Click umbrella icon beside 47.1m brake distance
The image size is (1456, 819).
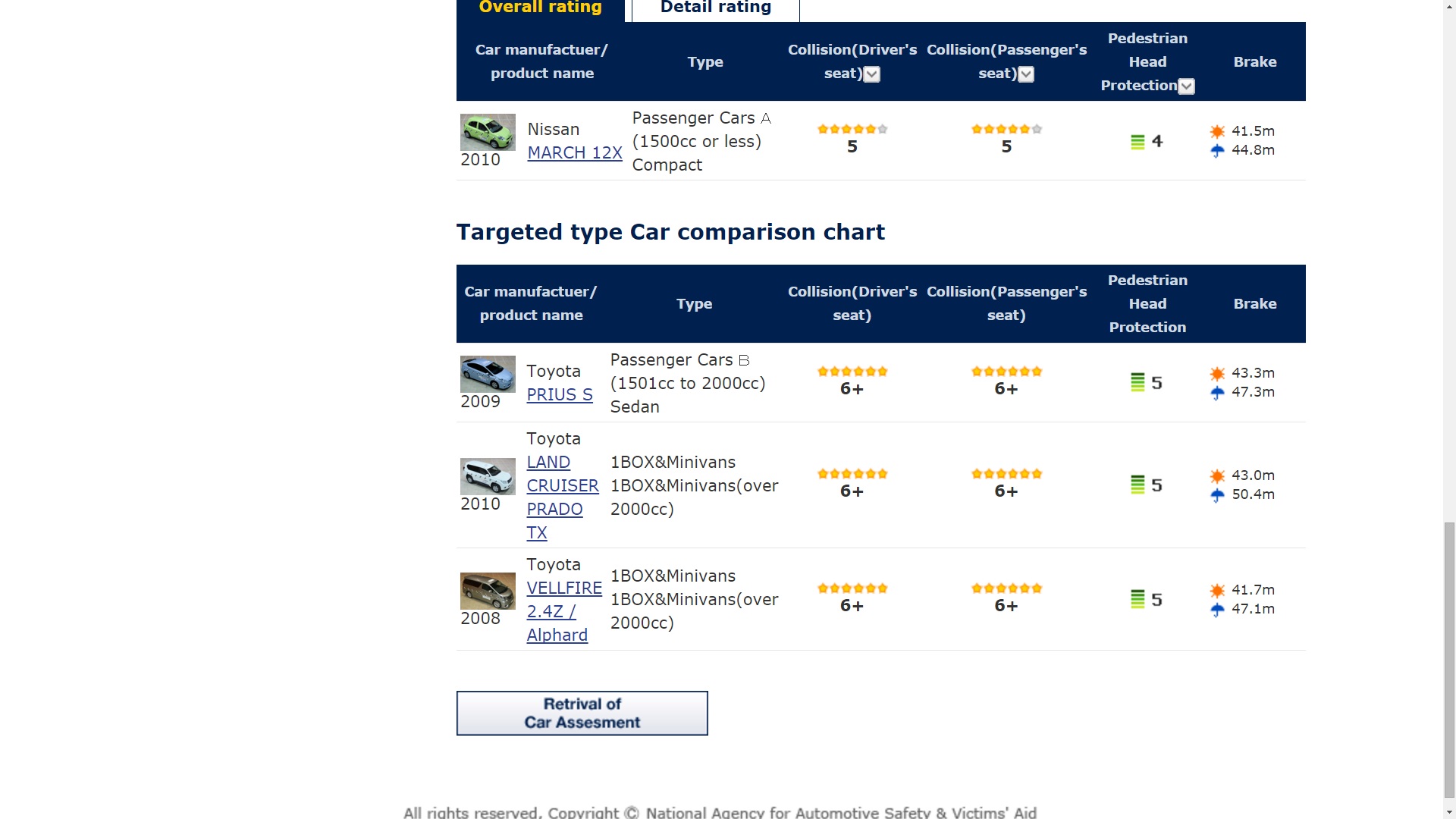click(1217, 609)
